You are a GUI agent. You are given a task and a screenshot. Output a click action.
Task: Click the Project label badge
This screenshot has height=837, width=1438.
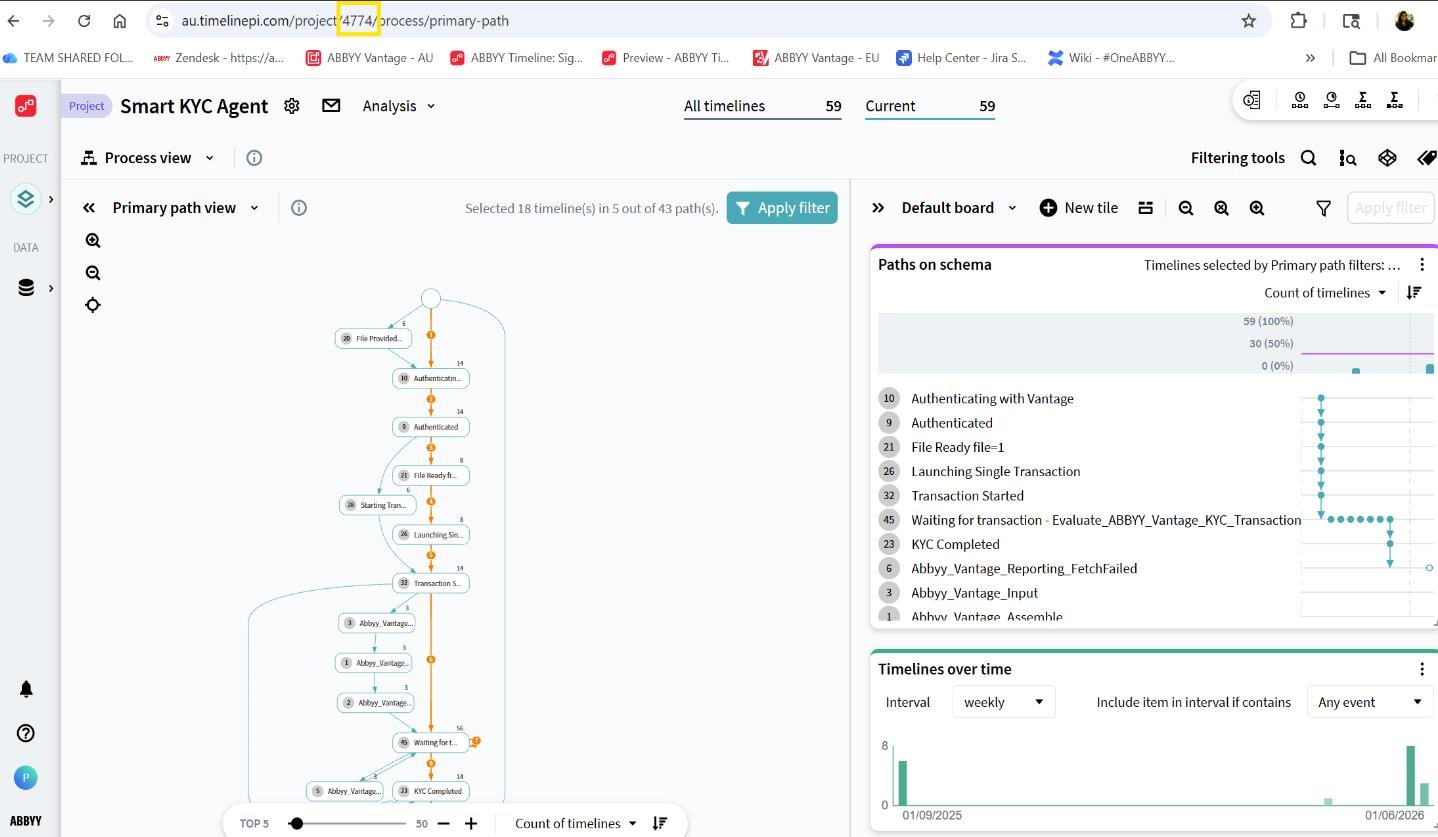point(86,106)
